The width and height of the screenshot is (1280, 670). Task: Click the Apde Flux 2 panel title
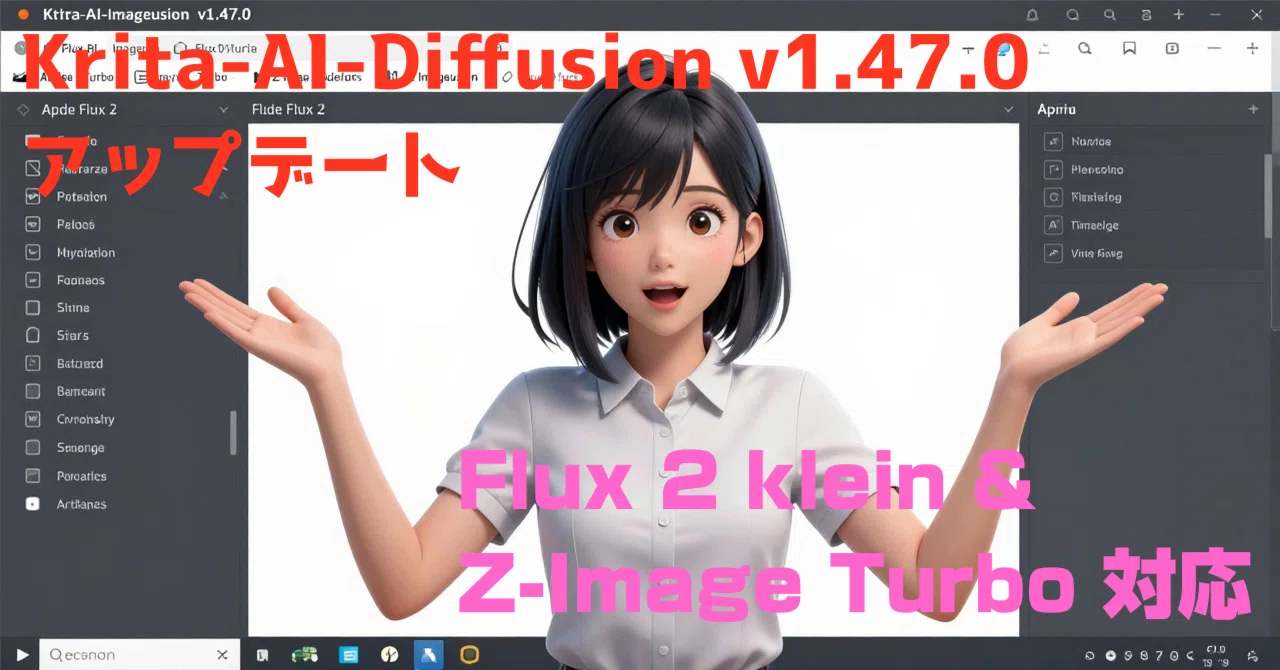pyautogui.click(x=79, y=110)
